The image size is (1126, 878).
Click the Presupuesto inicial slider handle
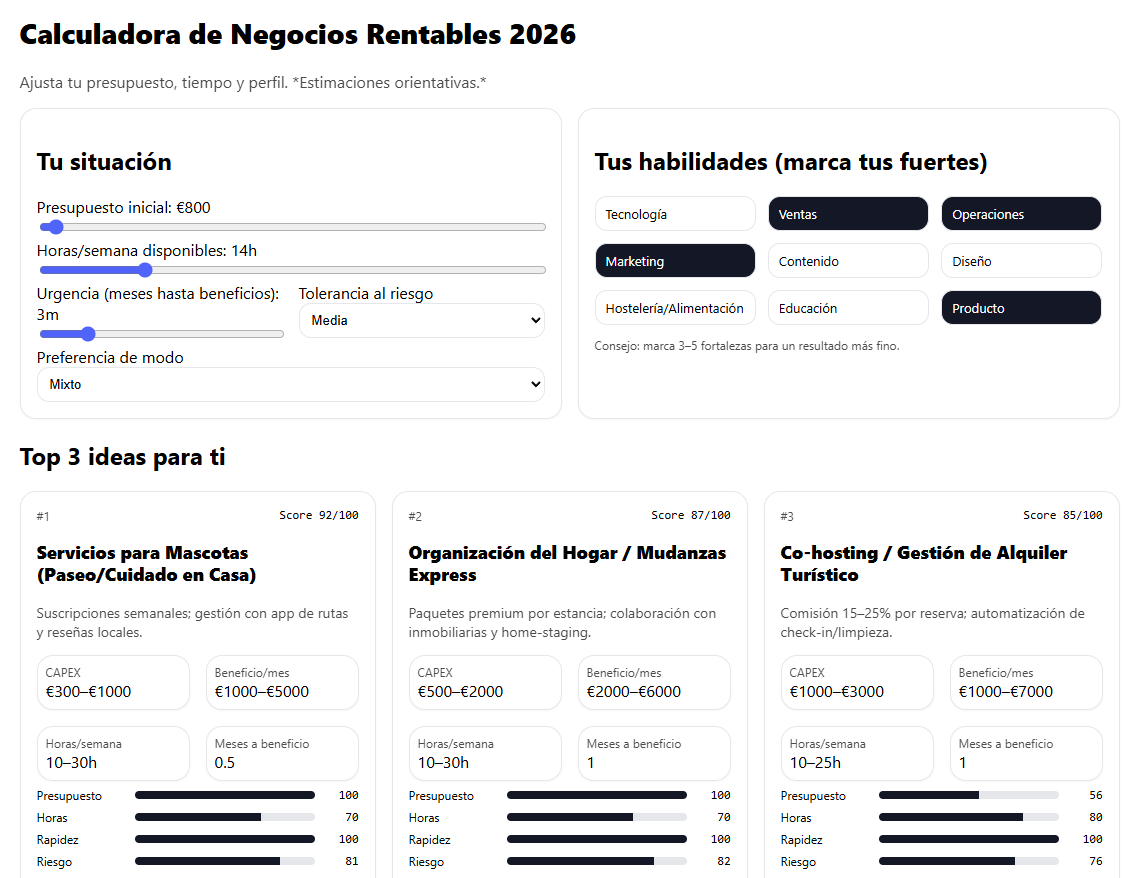(x=55, y=227)
